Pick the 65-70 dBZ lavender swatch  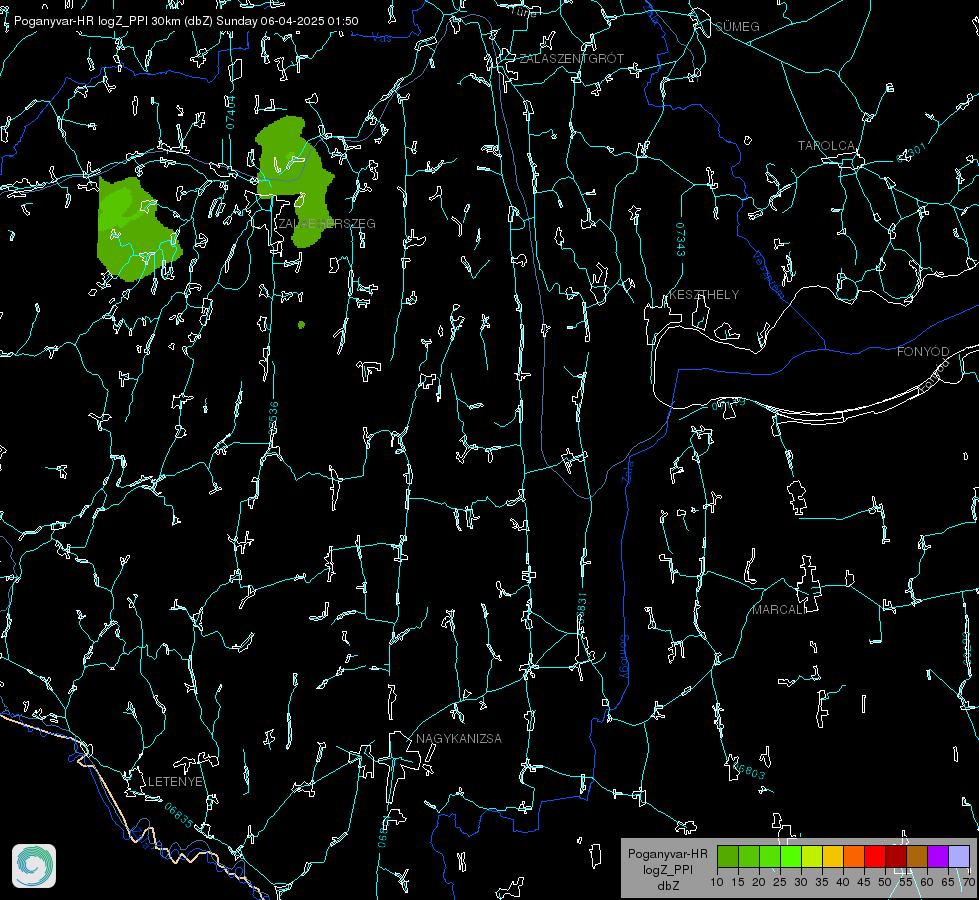coord(959,856)
